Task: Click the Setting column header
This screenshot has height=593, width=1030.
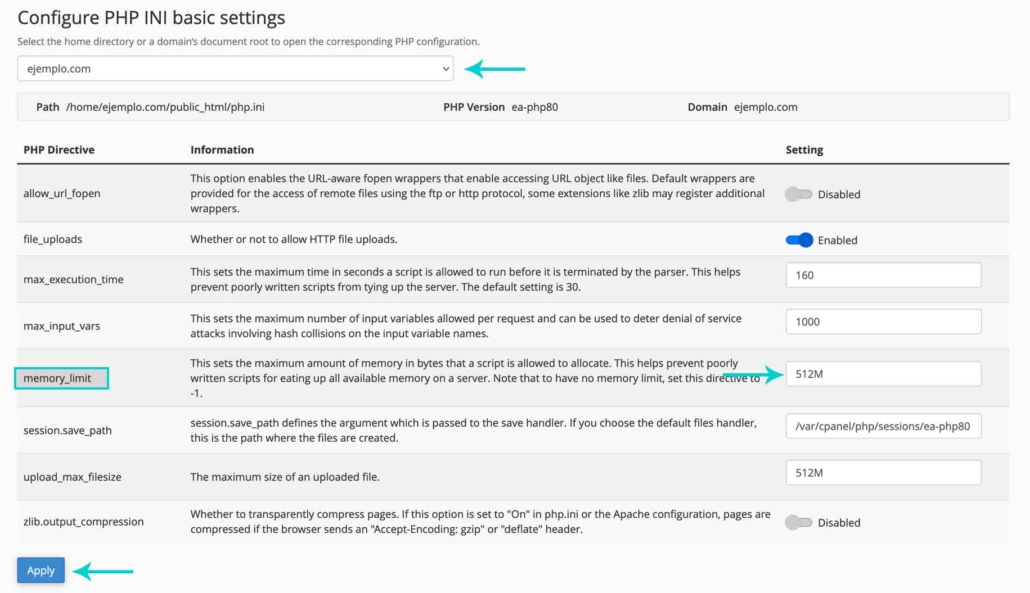Action: [804, 150]
